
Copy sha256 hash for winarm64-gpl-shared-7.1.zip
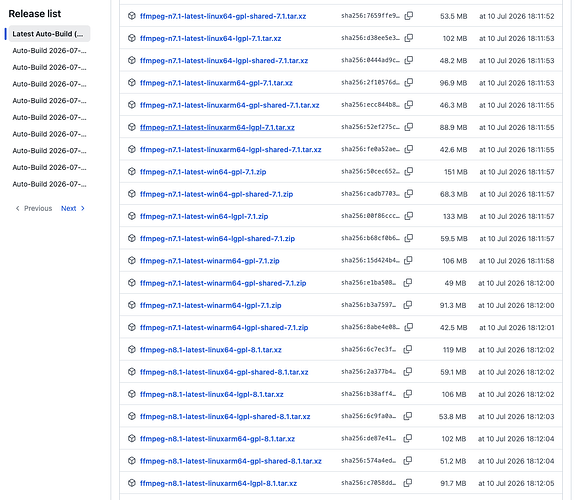[x=408, y=283]
